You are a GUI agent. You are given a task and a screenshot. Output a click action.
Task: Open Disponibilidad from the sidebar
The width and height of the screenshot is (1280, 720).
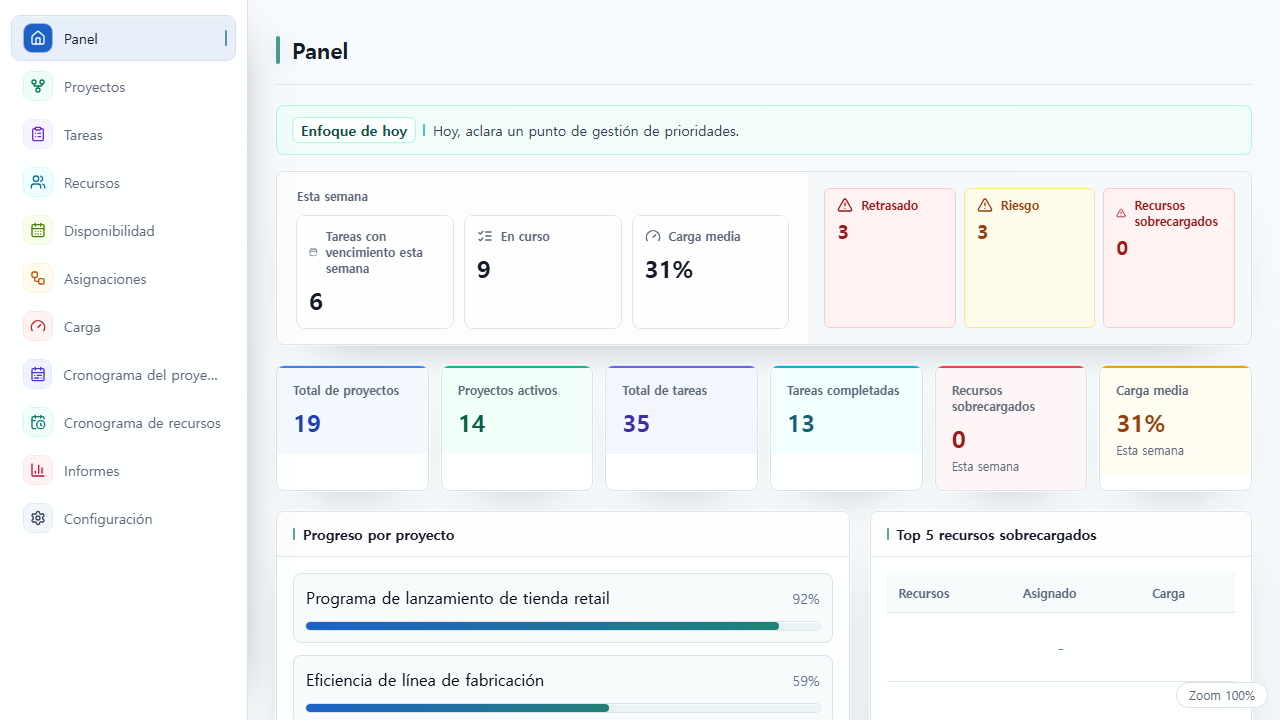pyautogui.click(x=123, y=231)
